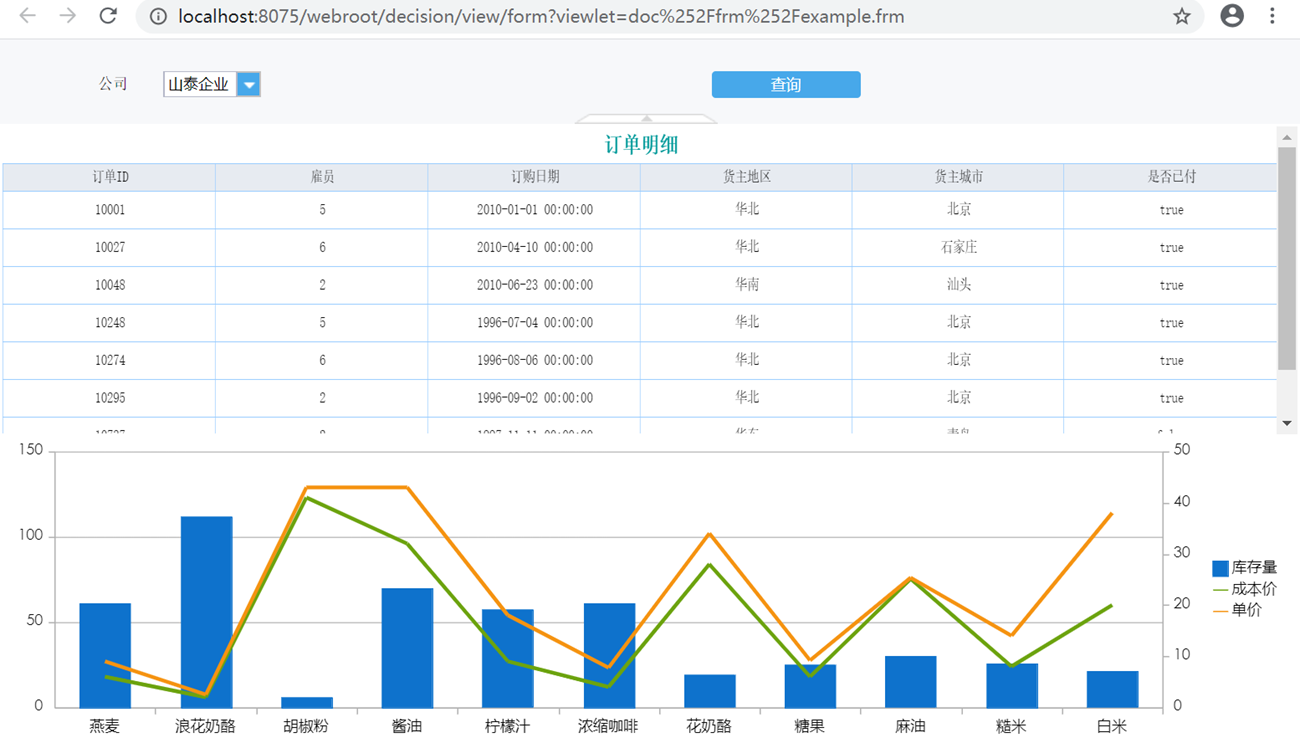This screenshot has width=1300, height=743.
Task: Click the date 1996-08-06 00:00:00
Action: [535, 361]
